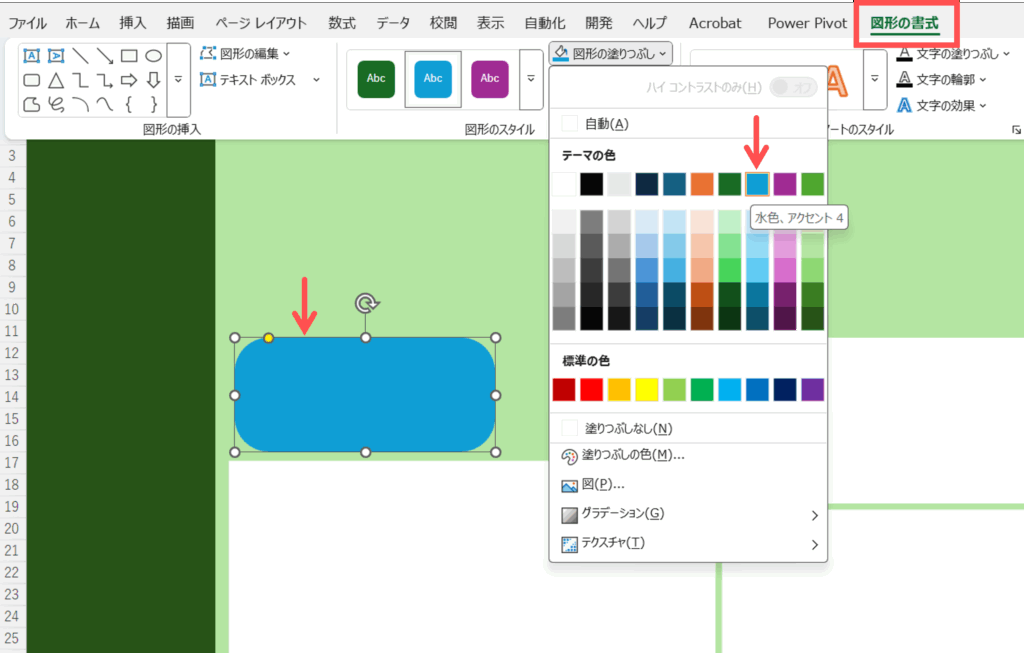Select the oval shape in the shapes gallery

click(x=153, y=56)
